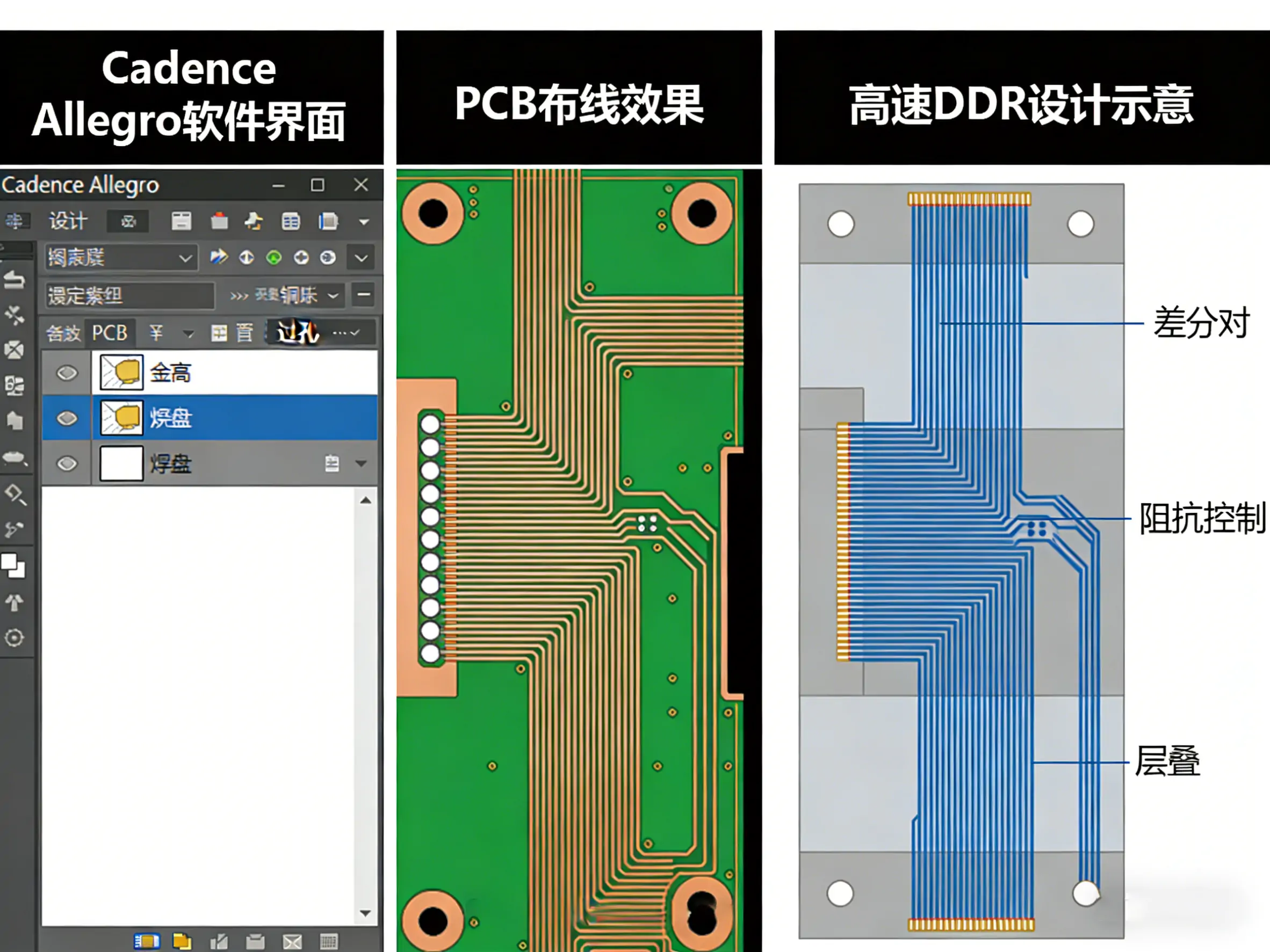Open the 阁表层 dropdown list

(x=185, y=258)
